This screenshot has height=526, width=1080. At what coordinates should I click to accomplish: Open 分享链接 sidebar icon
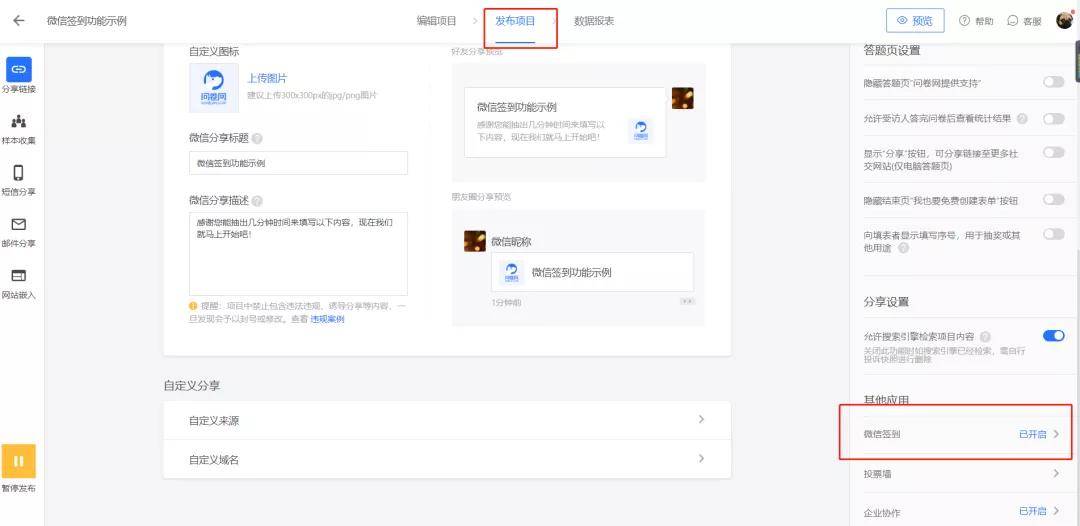[x=19, y=70]
